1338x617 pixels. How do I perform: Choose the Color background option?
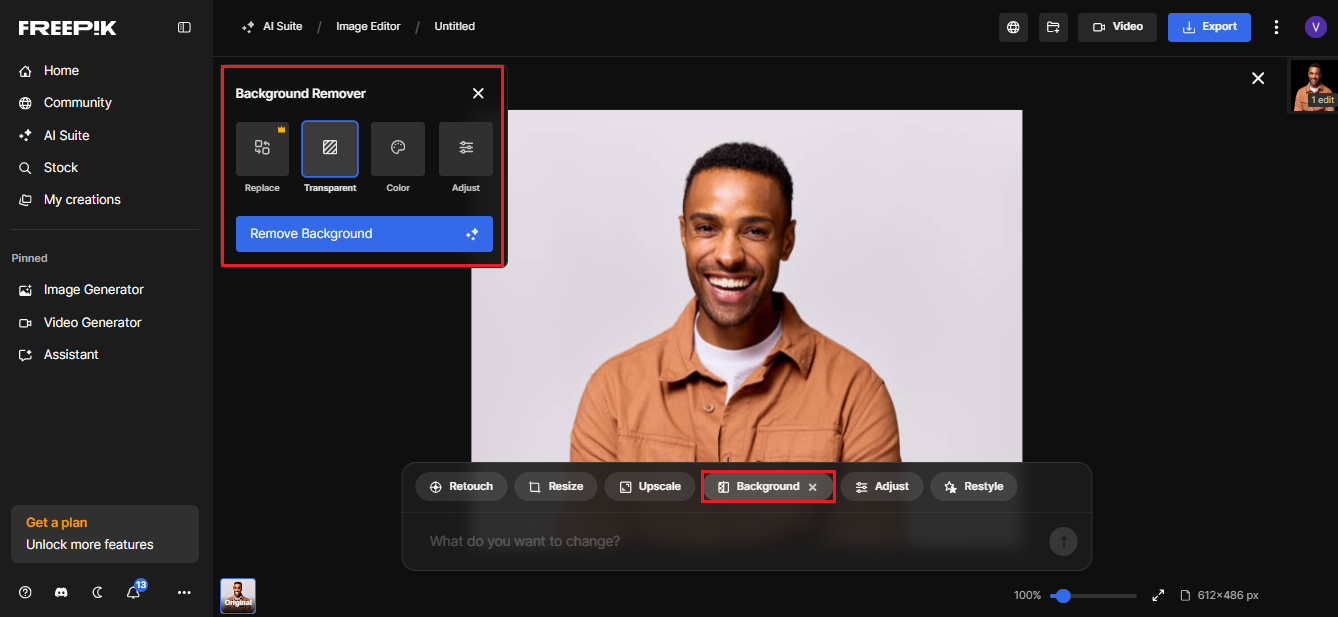[x=398, y=149]
